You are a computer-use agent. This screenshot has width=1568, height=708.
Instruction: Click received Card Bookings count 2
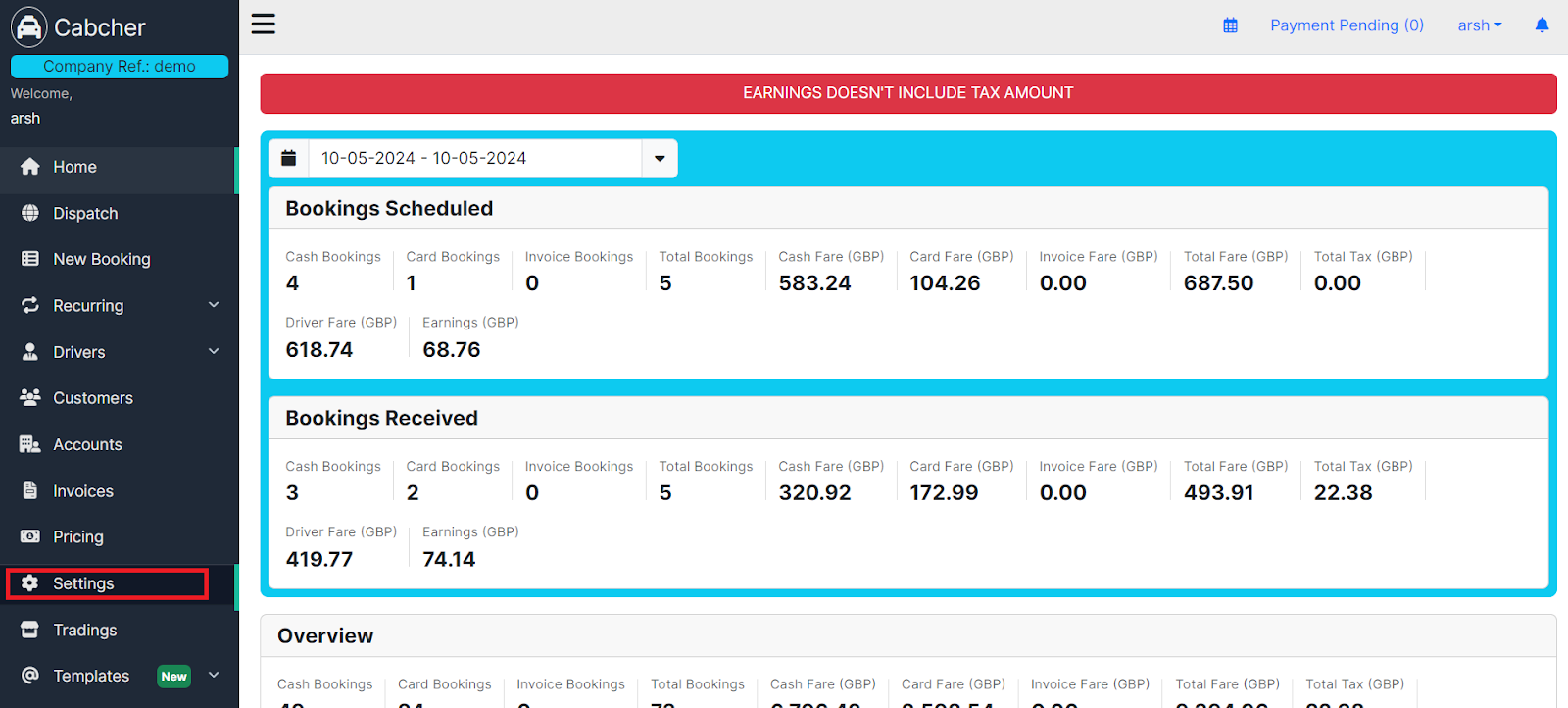tap(413, 492)
